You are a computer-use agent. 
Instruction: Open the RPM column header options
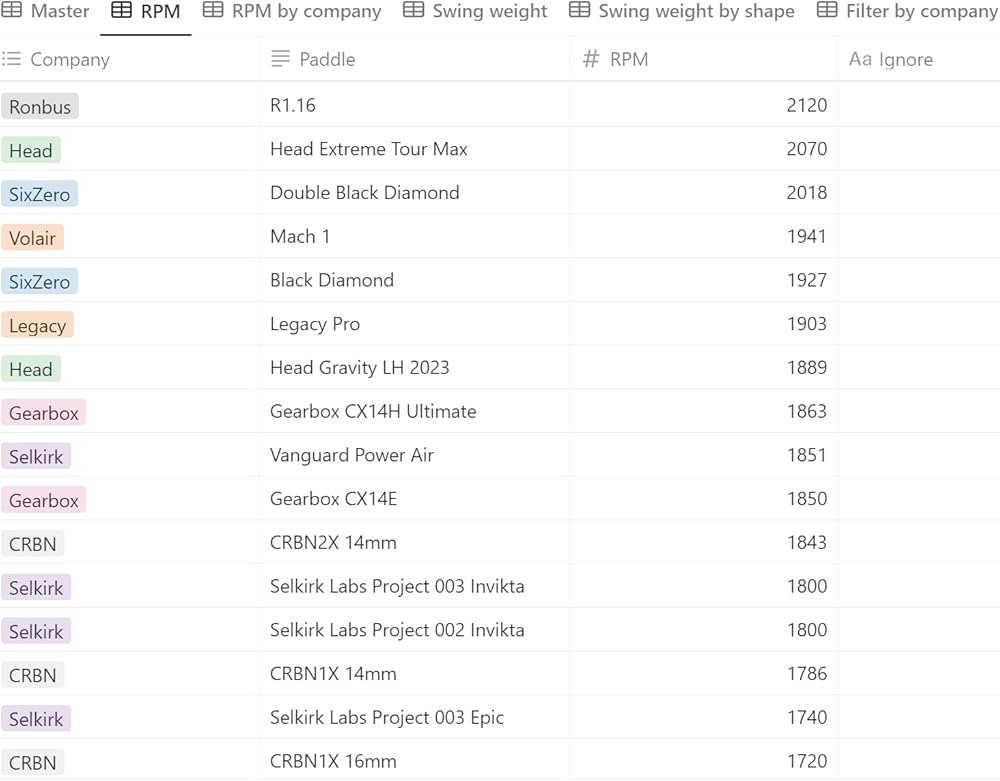(628, 60)
